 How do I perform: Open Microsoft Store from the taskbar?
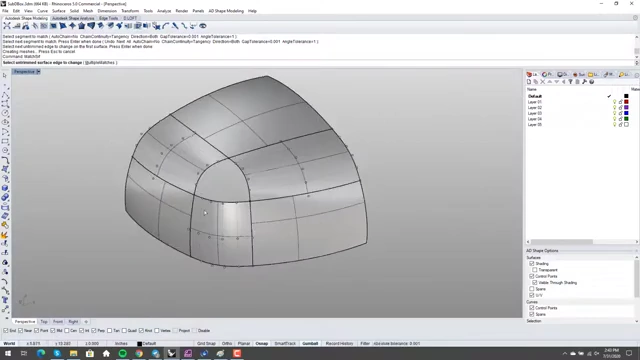90,353
